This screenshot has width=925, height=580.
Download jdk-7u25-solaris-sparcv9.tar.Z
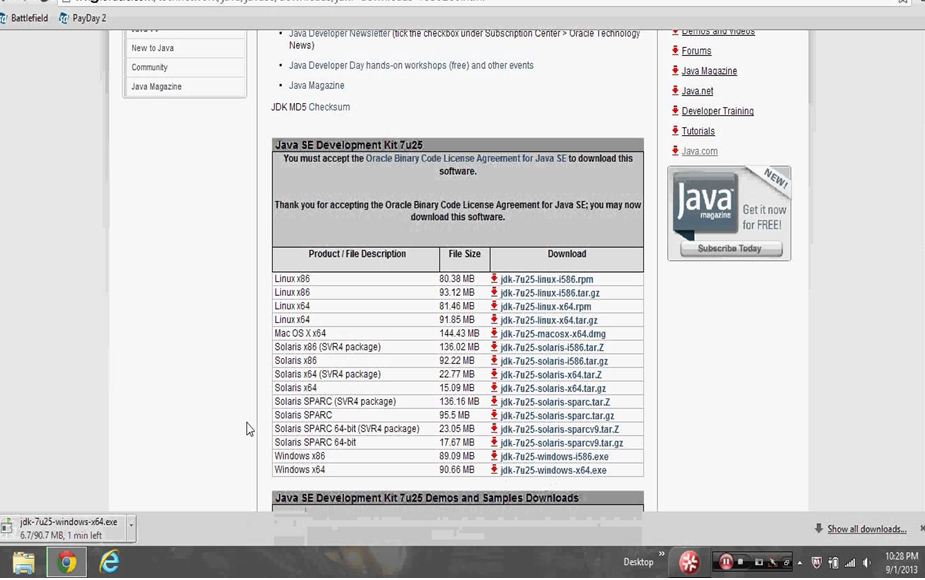click(560, 429)
